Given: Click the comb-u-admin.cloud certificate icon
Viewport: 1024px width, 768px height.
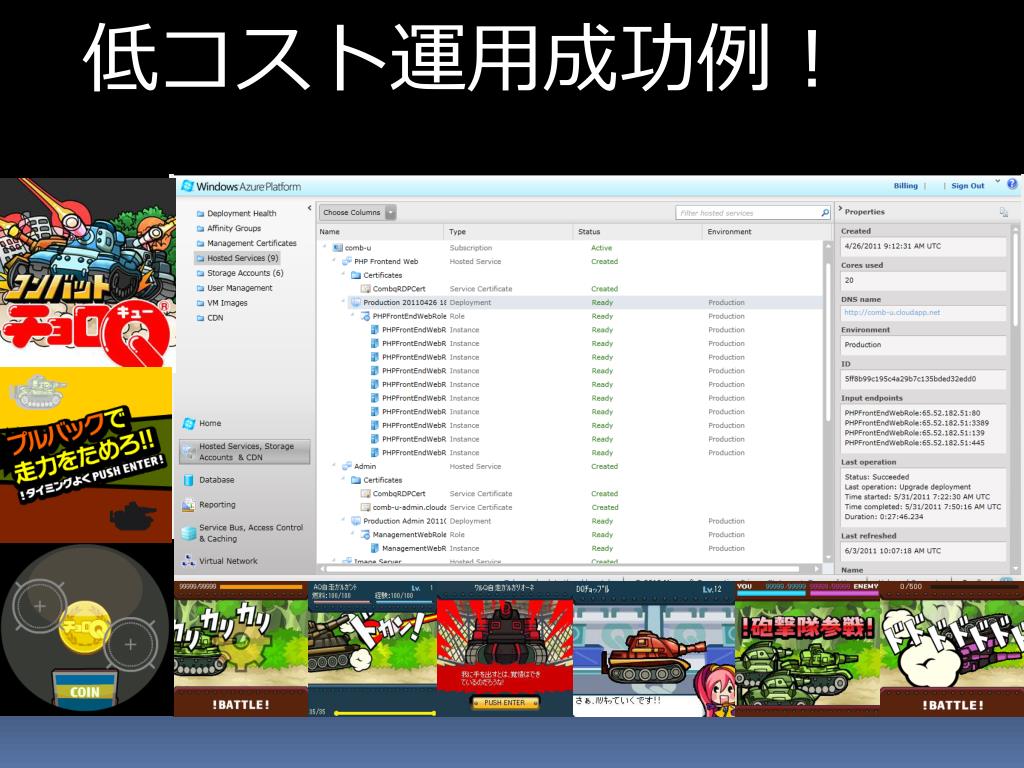Looking at the screenshot, I should [x=366, y=507].
